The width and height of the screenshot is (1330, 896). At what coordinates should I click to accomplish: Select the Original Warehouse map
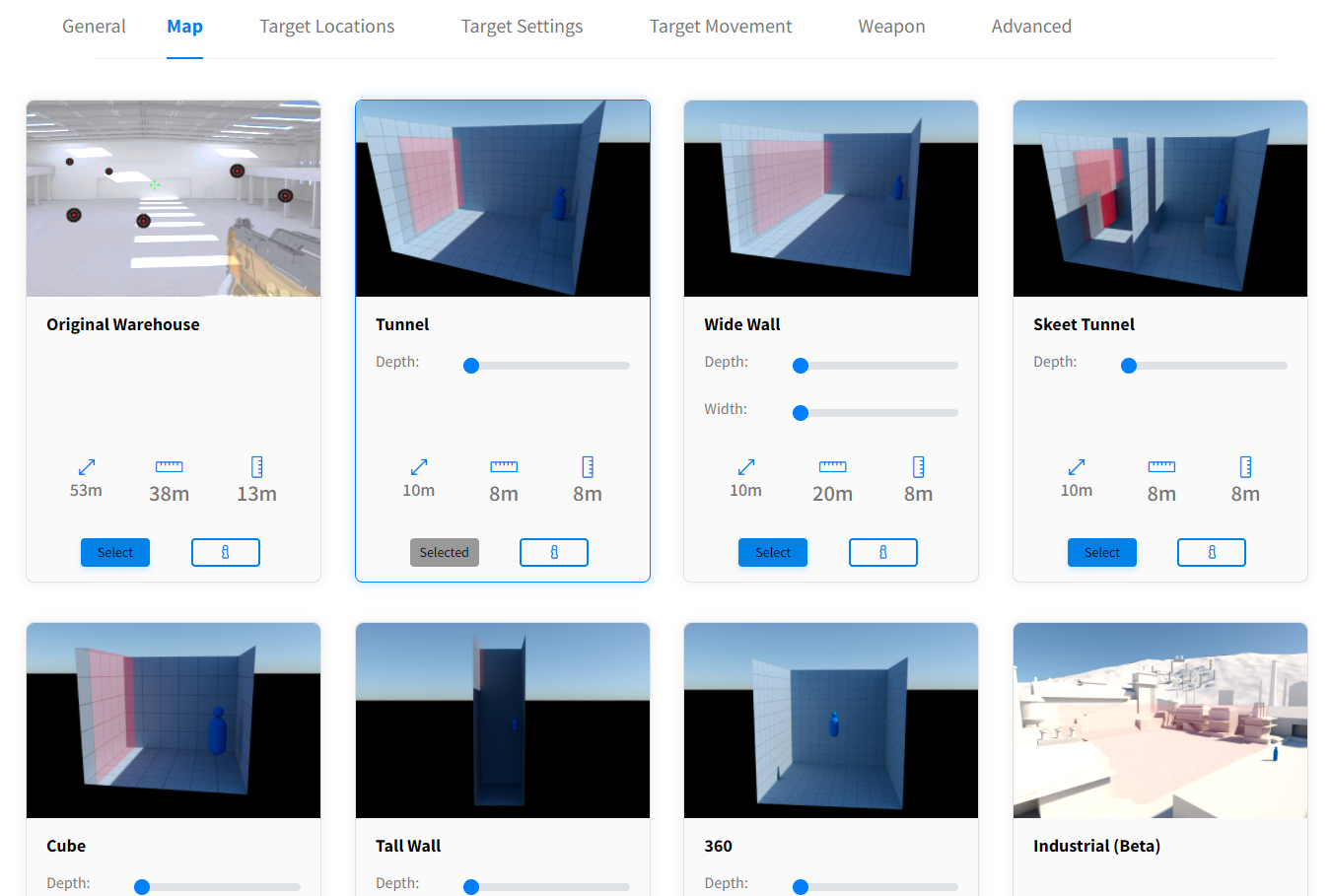(115, 552)
